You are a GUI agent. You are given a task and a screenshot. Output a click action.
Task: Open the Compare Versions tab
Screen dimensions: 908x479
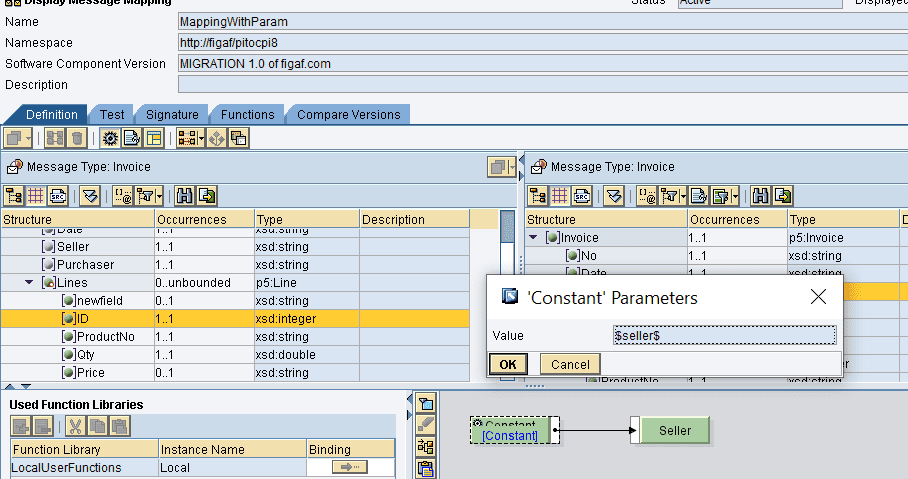pos(349,115)
